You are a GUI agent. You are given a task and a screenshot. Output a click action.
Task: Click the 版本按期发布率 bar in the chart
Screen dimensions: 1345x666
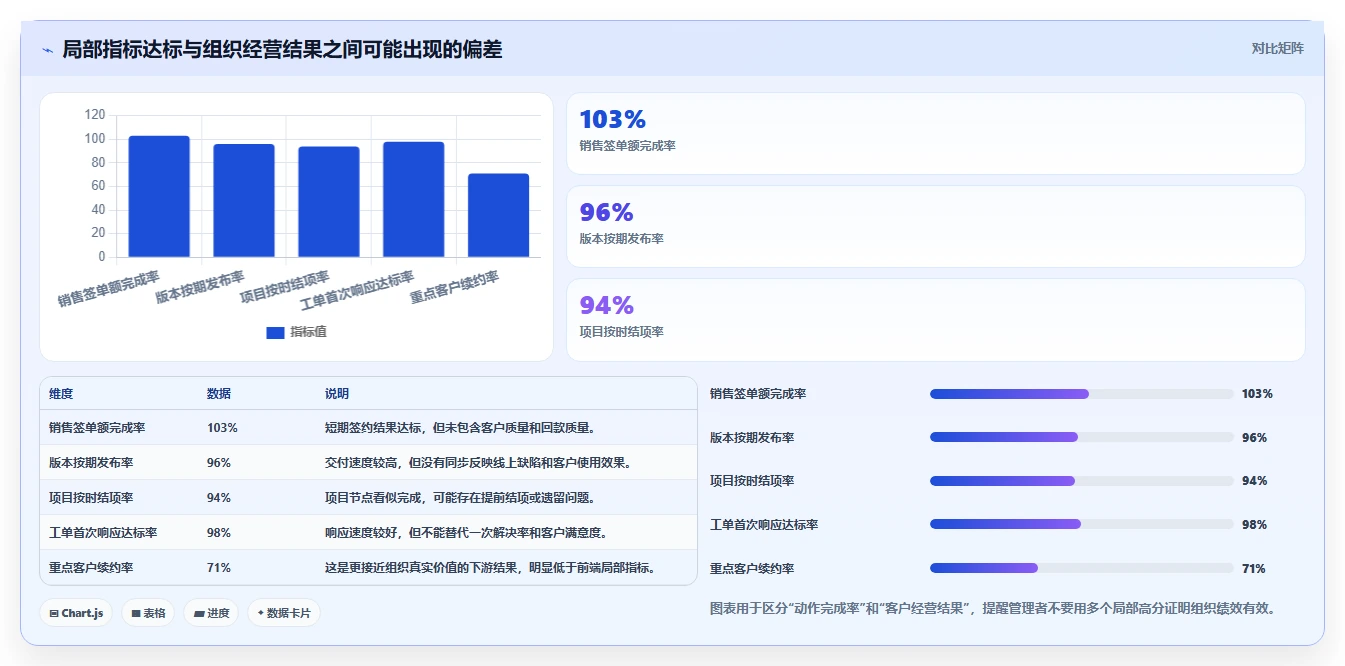244,200
